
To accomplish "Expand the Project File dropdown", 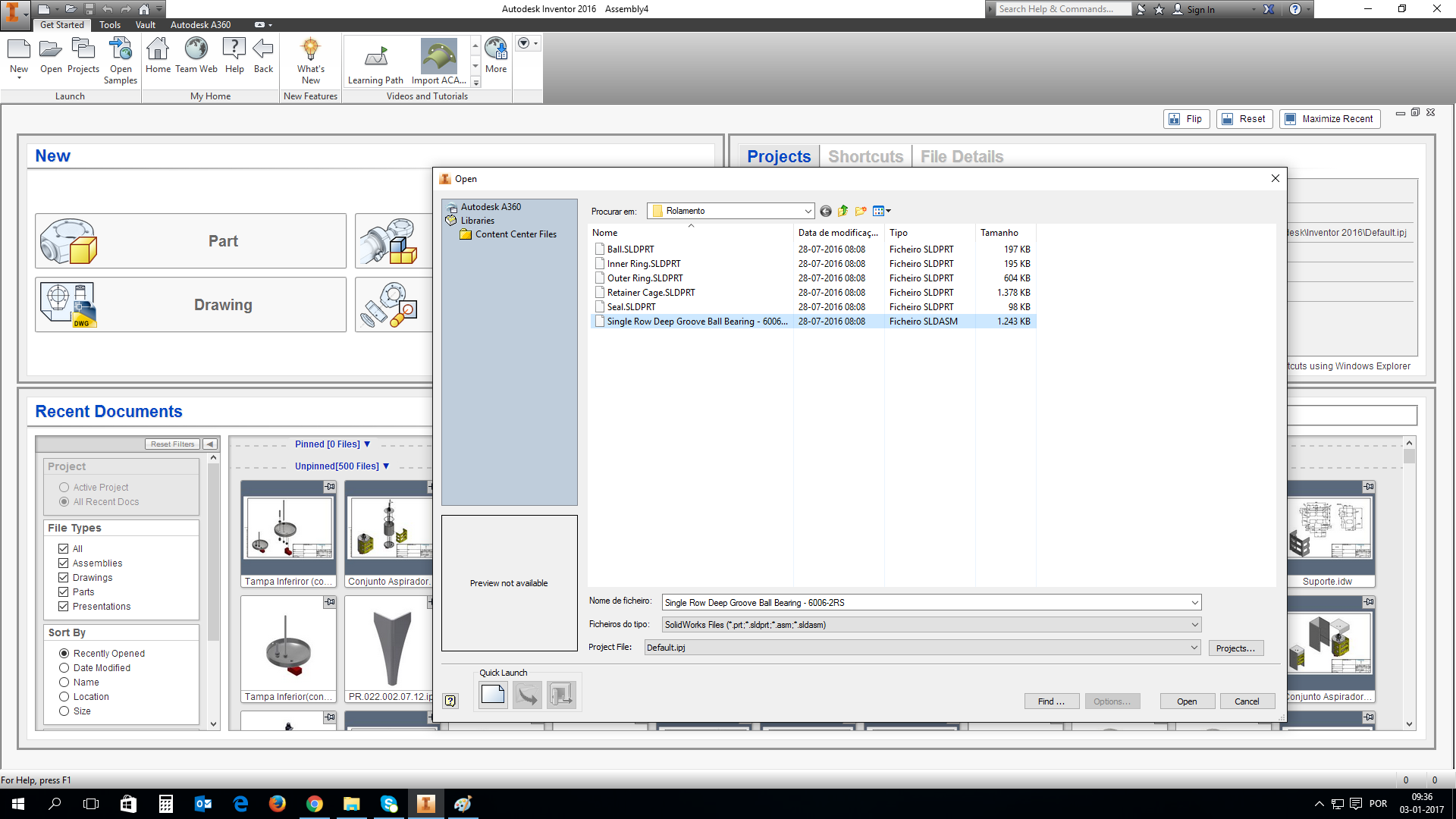I will pyautogui.click(x=1194, y=648).
